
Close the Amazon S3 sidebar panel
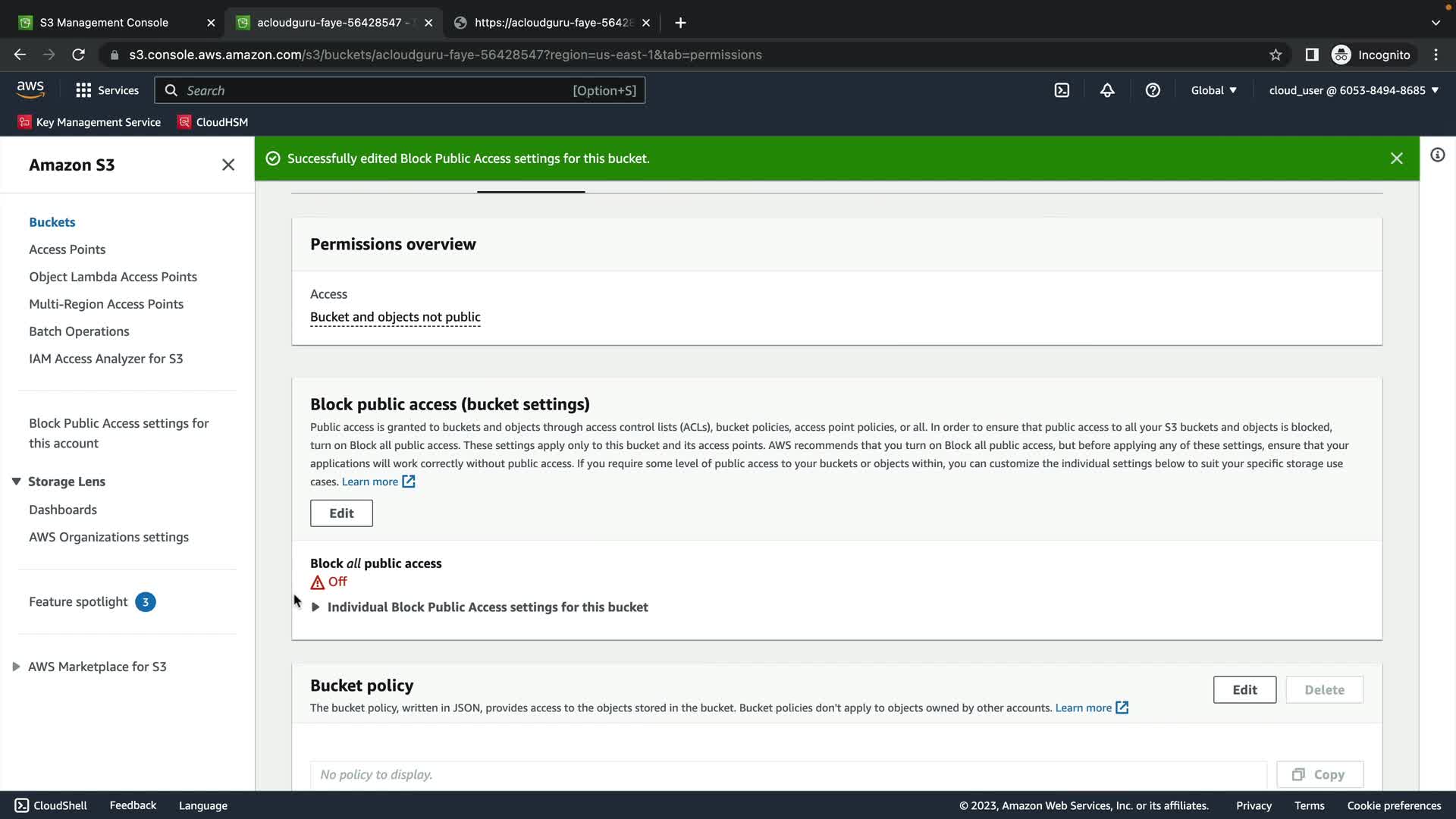pos(228,165)
